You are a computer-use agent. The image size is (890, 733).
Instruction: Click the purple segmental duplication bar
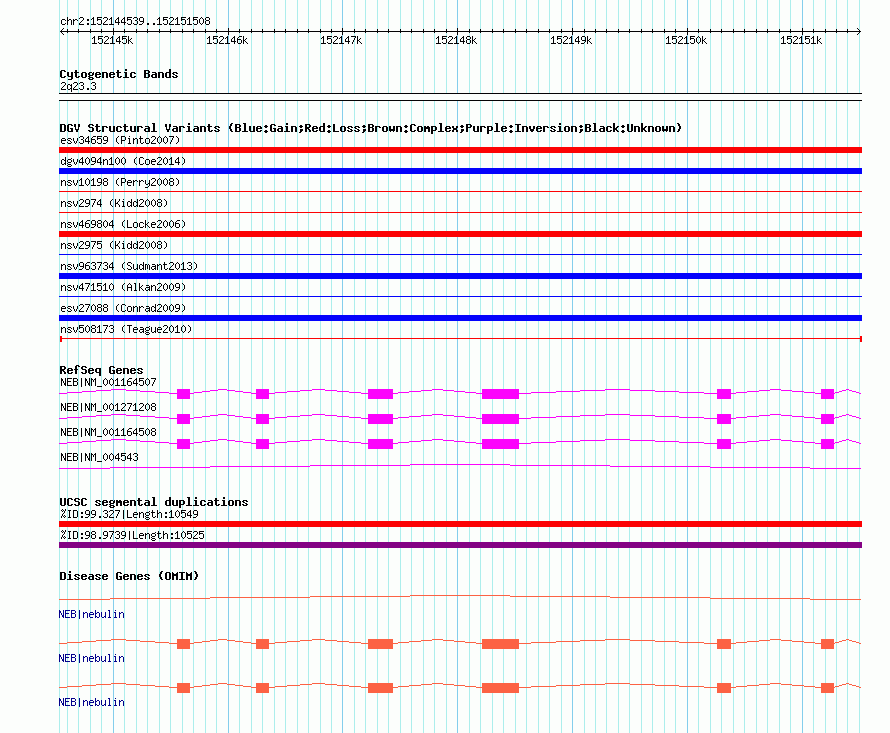click(460, 545)
